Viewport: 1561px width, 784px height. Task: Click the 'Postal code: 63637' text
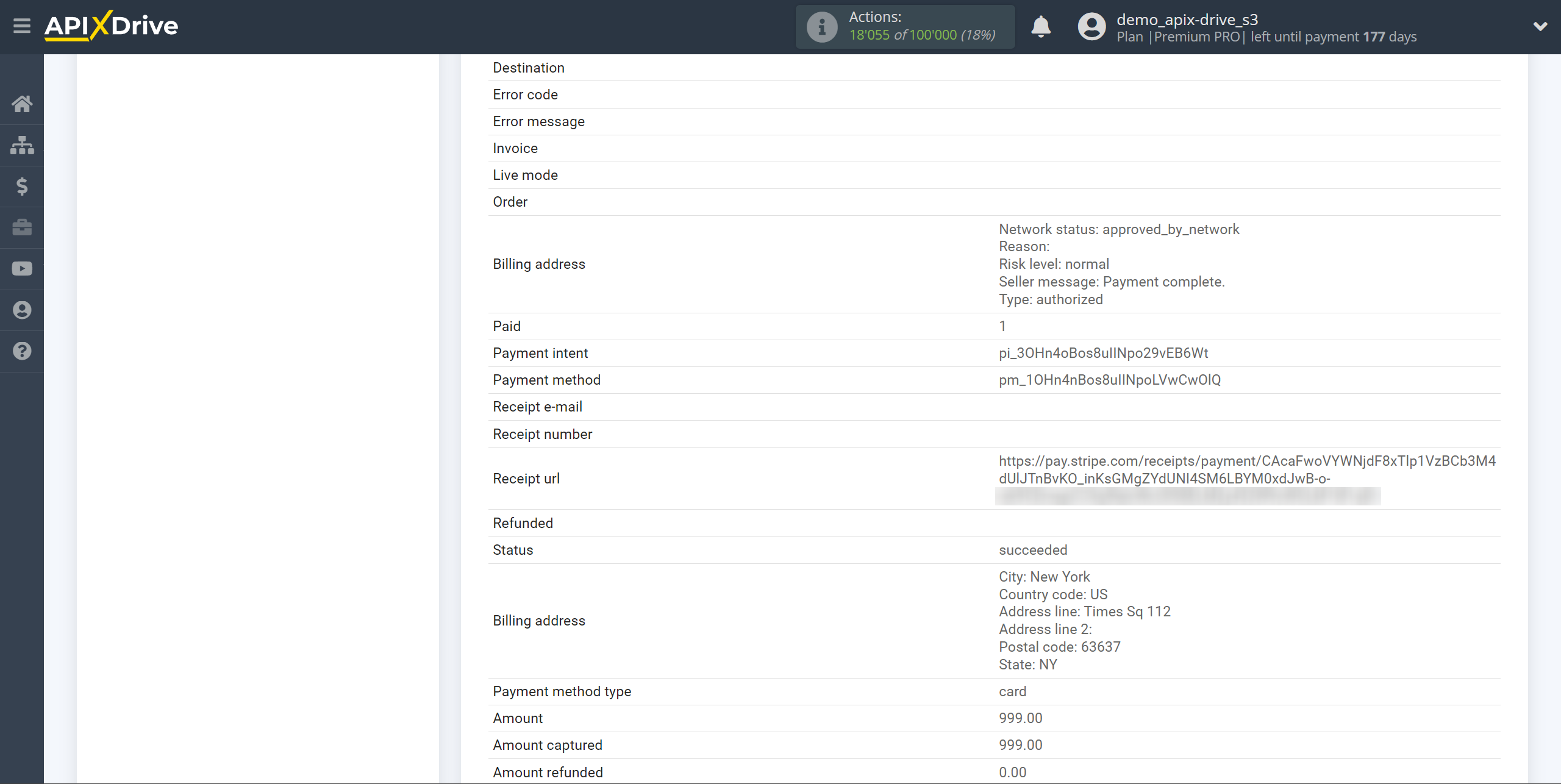pyautogui.click(x=1060, y=647)
